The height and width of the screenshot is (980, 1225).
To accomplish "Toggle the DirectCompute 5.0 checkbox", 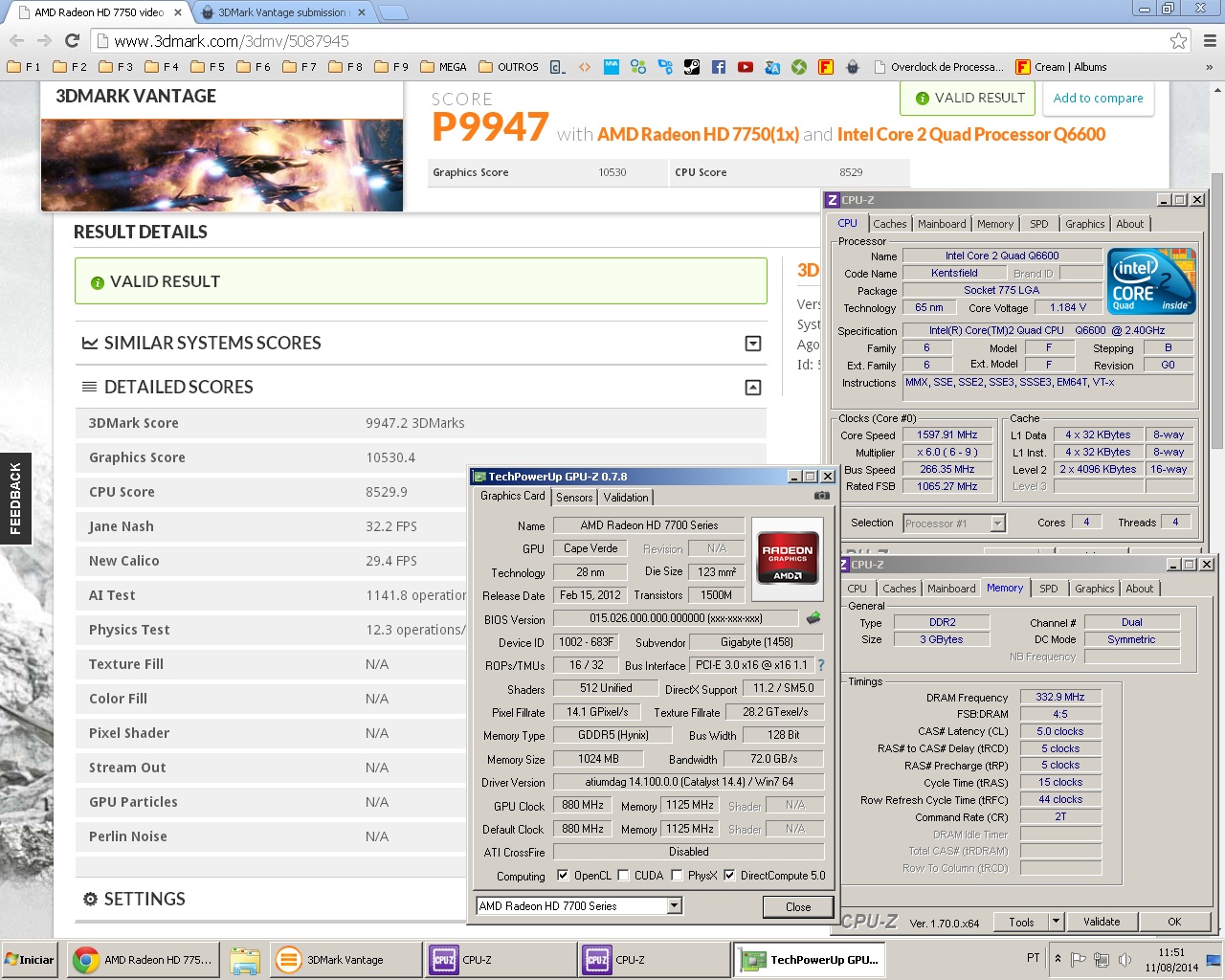I will tap(729, 875).
